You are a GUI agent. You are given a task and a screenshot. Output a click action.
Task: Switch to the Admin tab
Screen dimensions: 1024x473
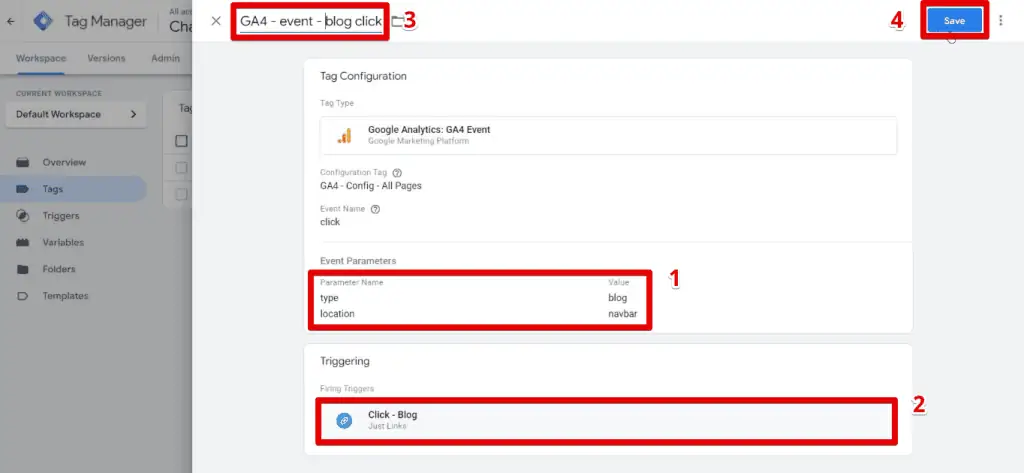[x=165, y=58]
